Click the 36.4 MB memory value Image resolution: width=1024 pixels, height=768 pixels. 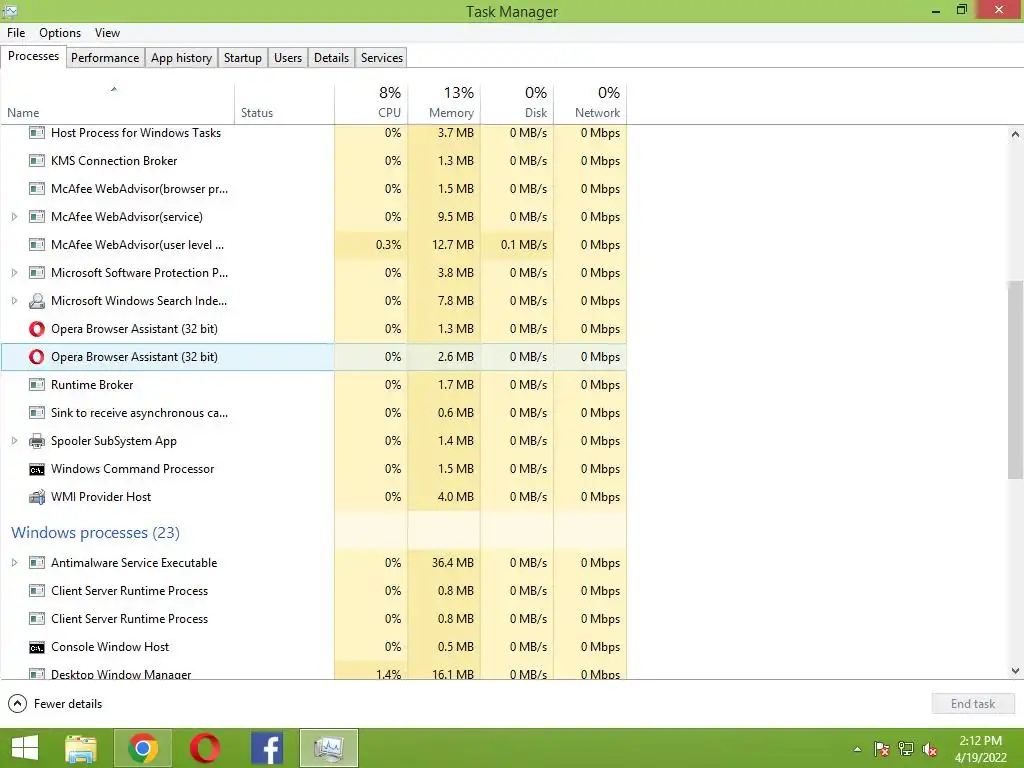(x=453, y=563)
